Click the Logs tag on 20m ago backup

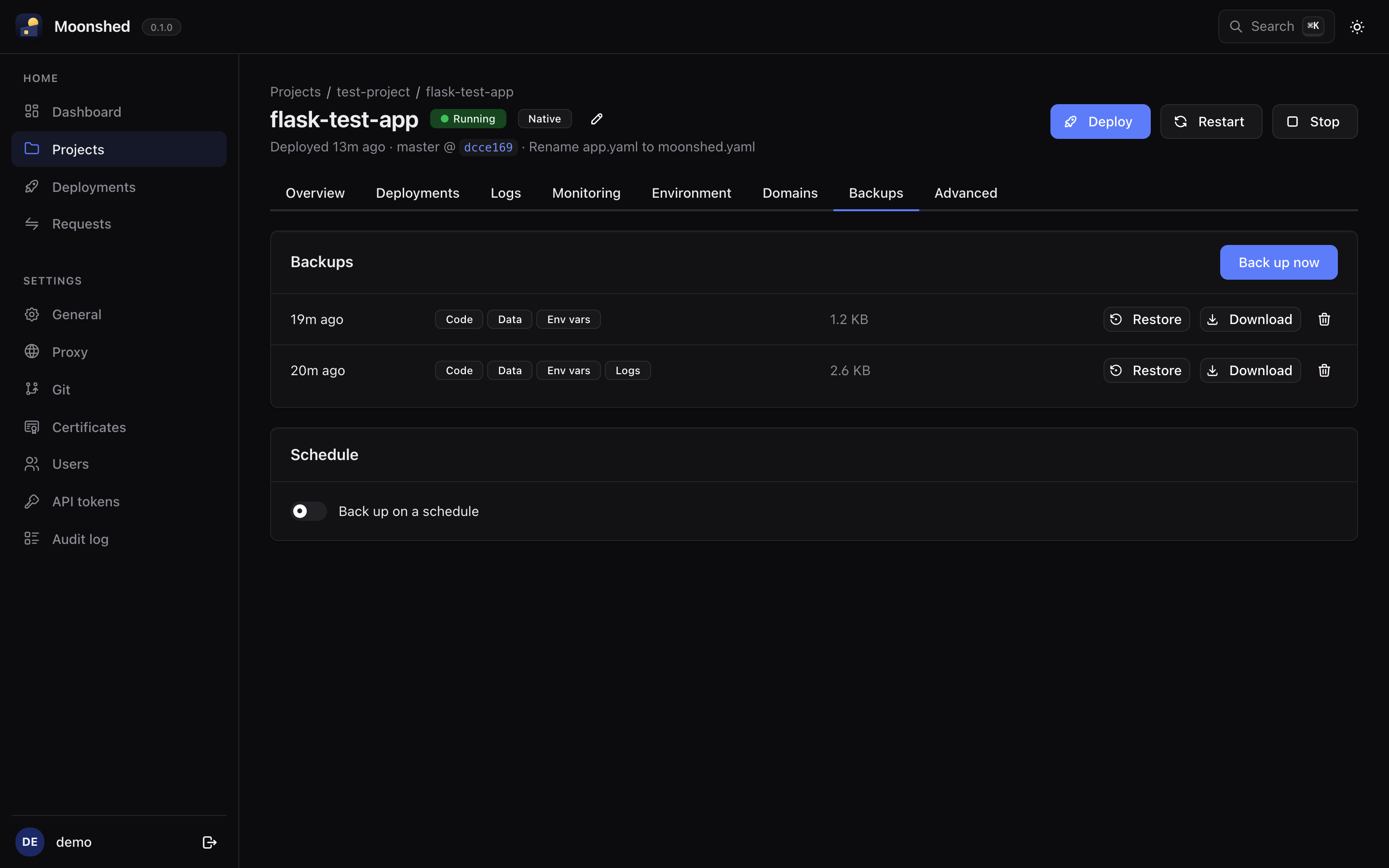[x=627, y=370]
